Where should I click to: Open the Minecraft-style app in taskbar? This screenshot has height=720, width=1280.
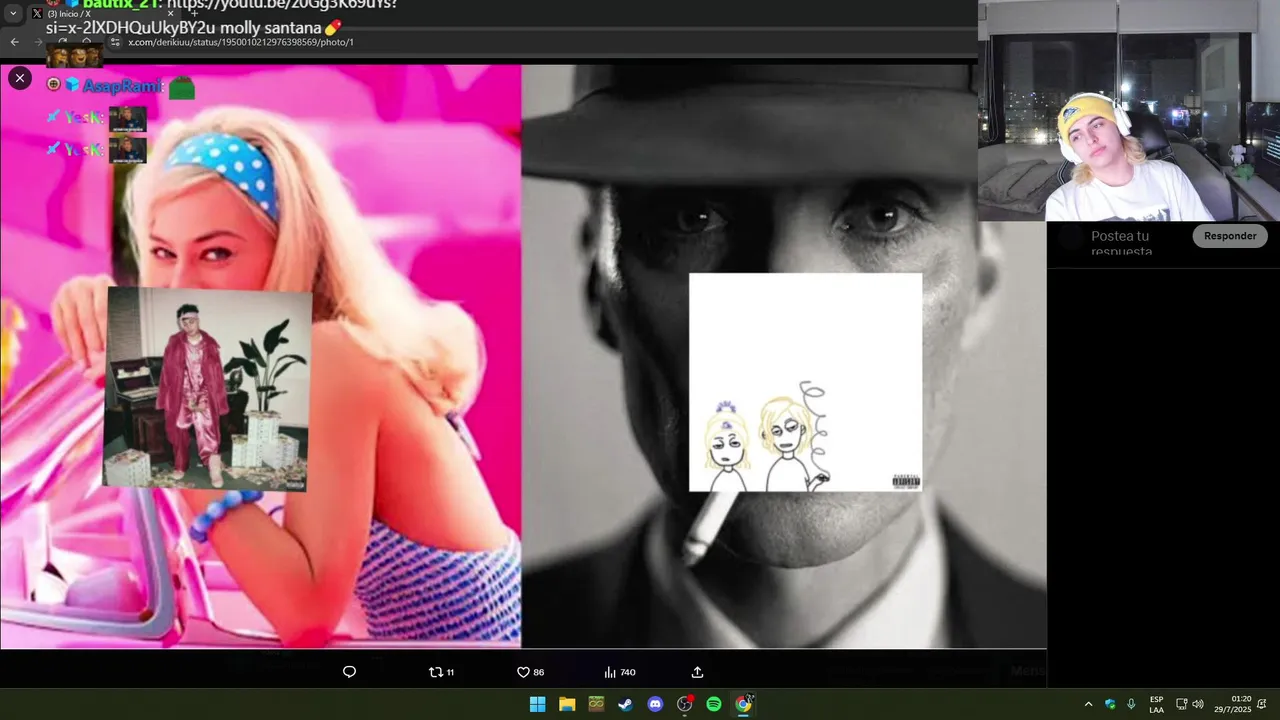click(596, 704)
